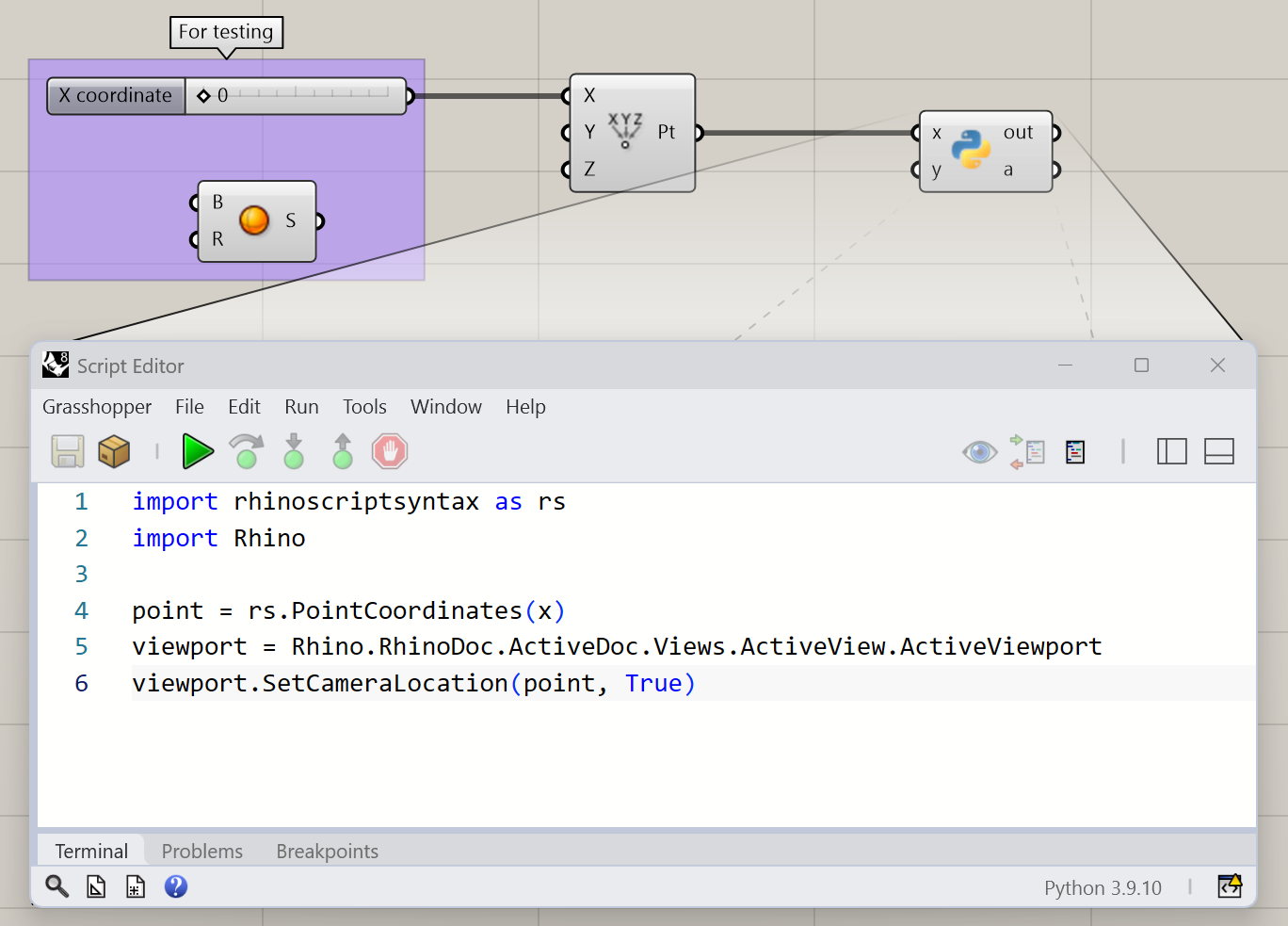The image size is (1288, 926).
Task: Click the drafting-page icon in status bar
Action: pos(96,886)
